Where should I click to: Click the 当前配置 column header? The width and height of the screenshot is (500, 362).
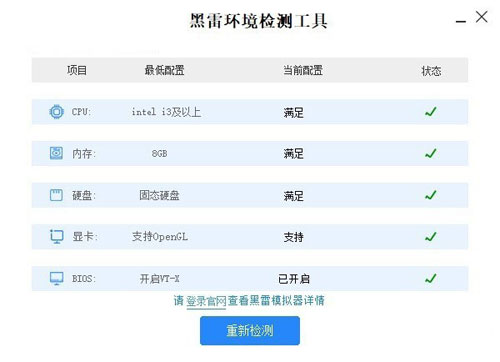[303, 70]
